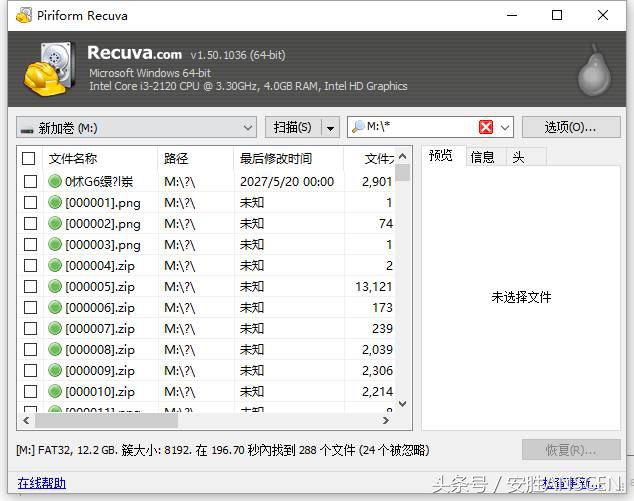634x501 pixels.
Task: Click the 2,306 size cell
Action: tap(377, 370)
